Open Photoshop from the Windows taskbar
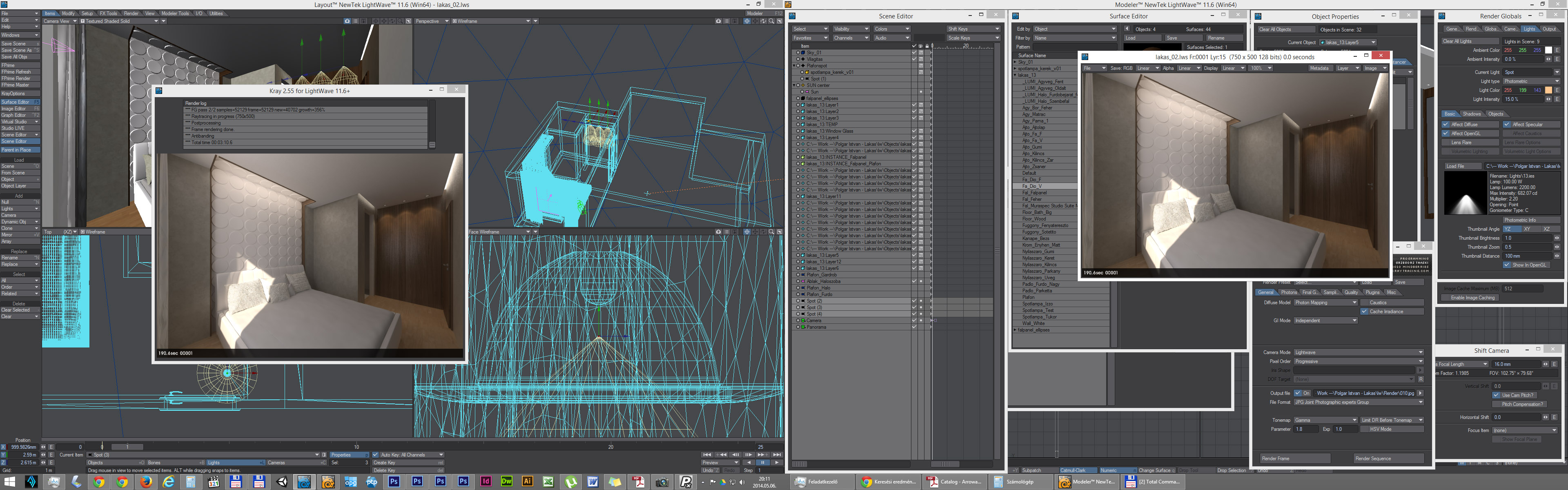 point(394,481)
